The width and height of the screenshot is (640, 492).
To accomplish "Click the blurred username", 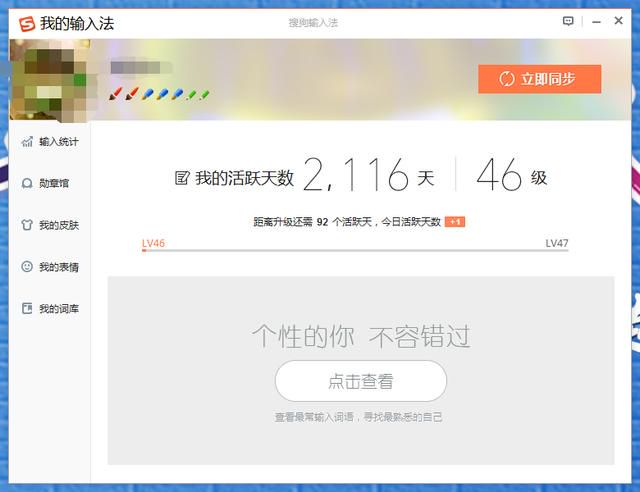I will pos(141,67).
